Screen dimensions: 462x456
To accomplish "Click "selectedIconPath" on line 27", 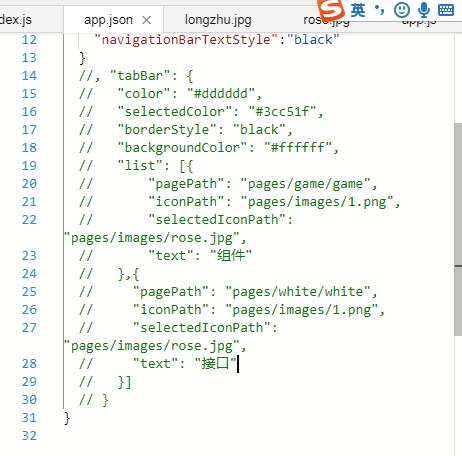I will click(202, 328).
